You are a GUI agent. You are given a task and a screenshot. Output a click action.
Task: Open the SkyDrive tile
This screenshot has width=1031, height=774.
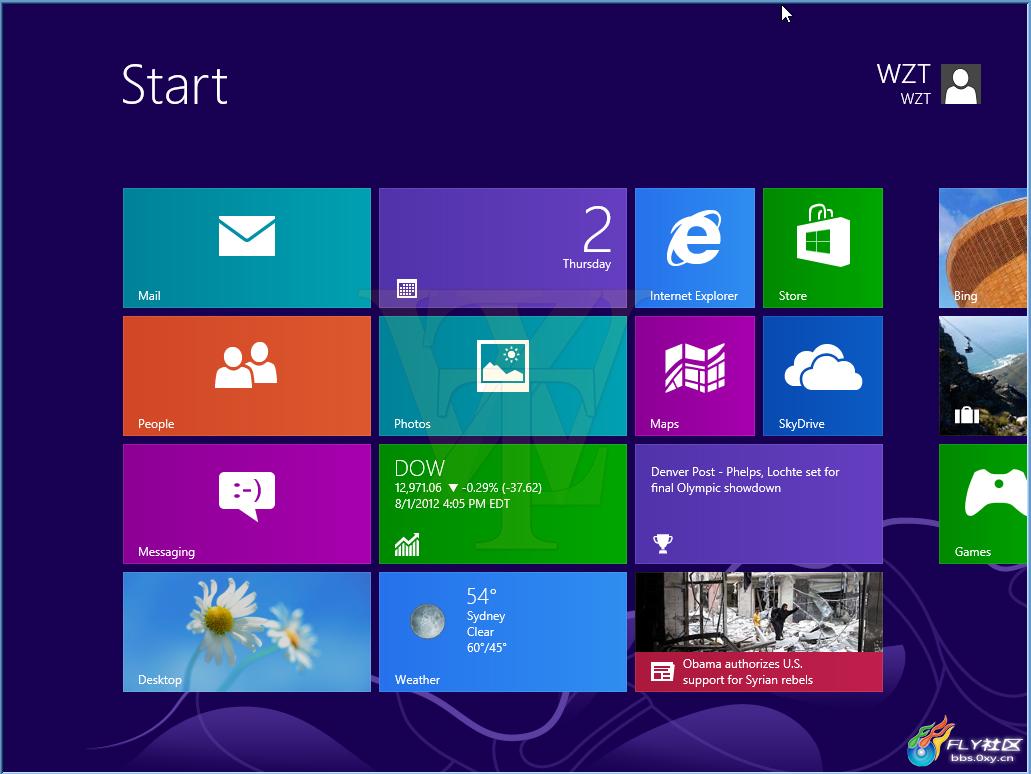[x=823, y=376]
